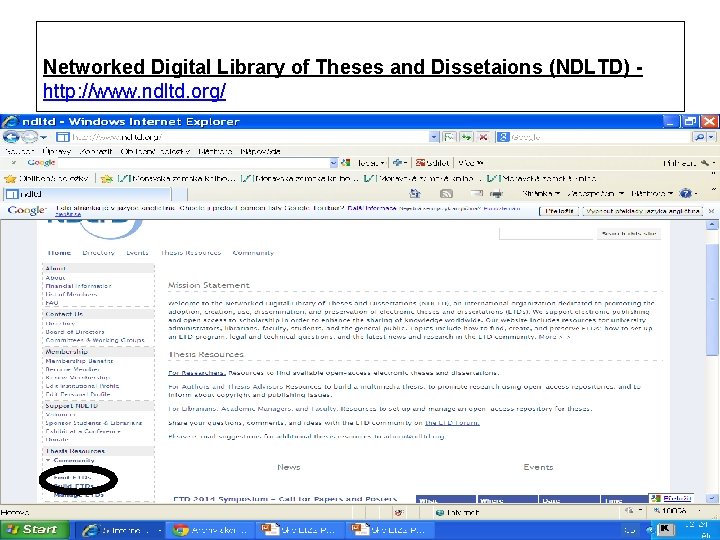The height and width of the screenshot is (540, 720).
Task: Open the Directory item in the NDLTD top navigation
Action: tap(98, 253)
